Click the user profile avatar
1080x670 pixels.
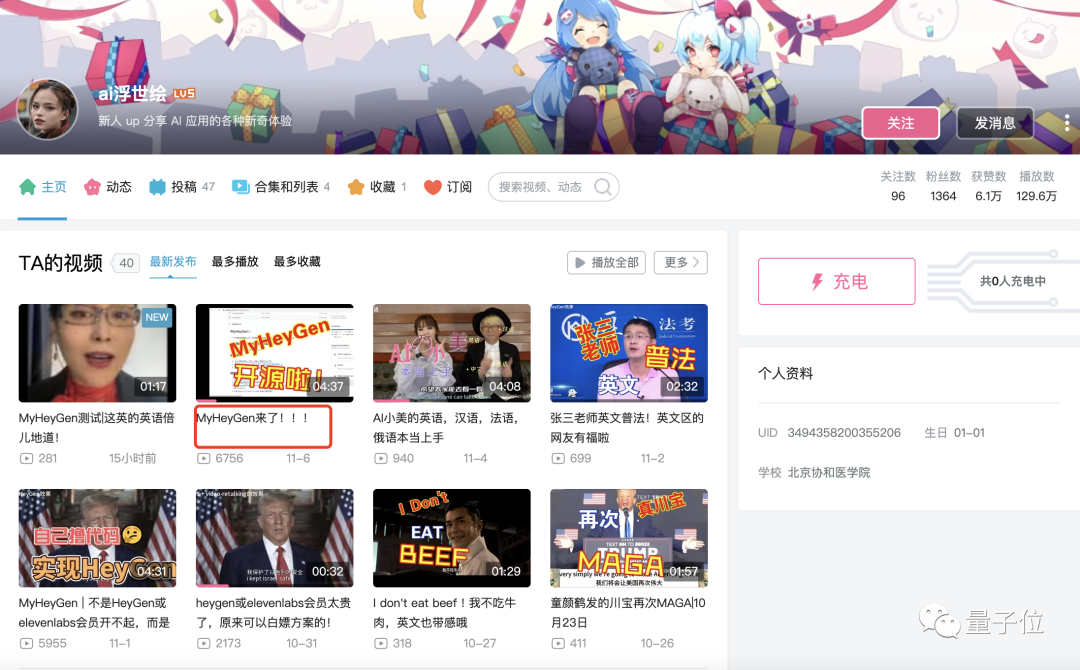point(47,109)
